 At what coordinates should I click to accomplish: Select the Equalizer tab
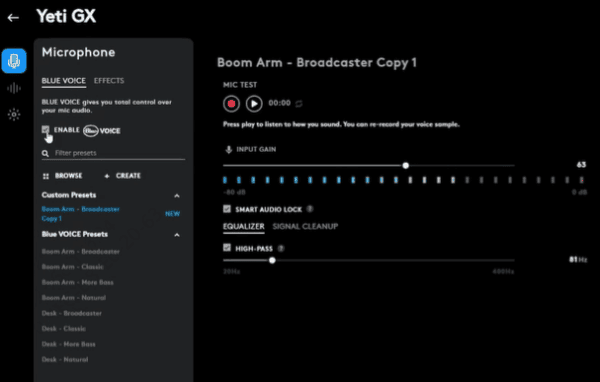(x=244, y=226)
